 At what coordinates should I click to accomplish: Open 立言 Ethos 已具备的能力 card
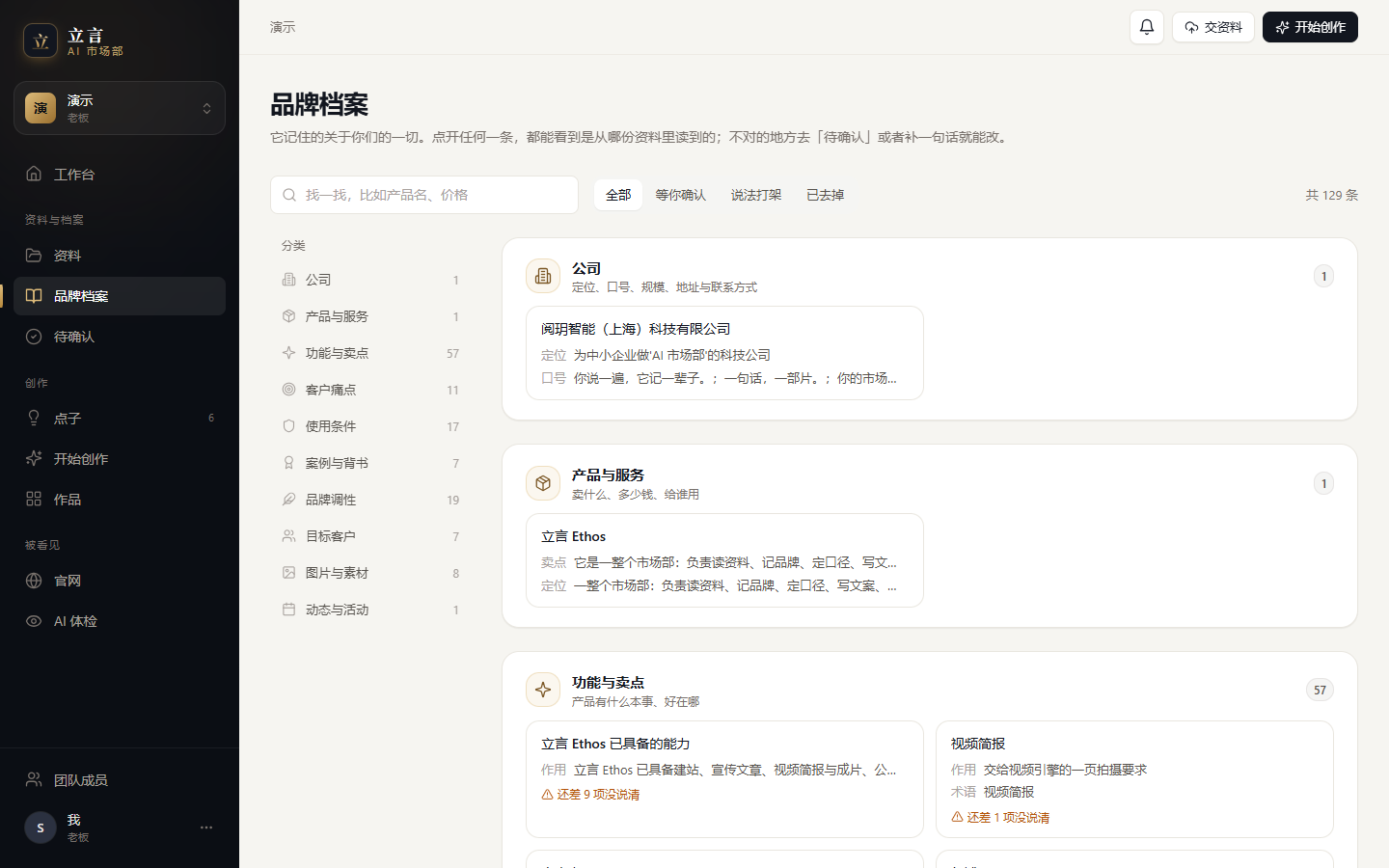(724, 779)
